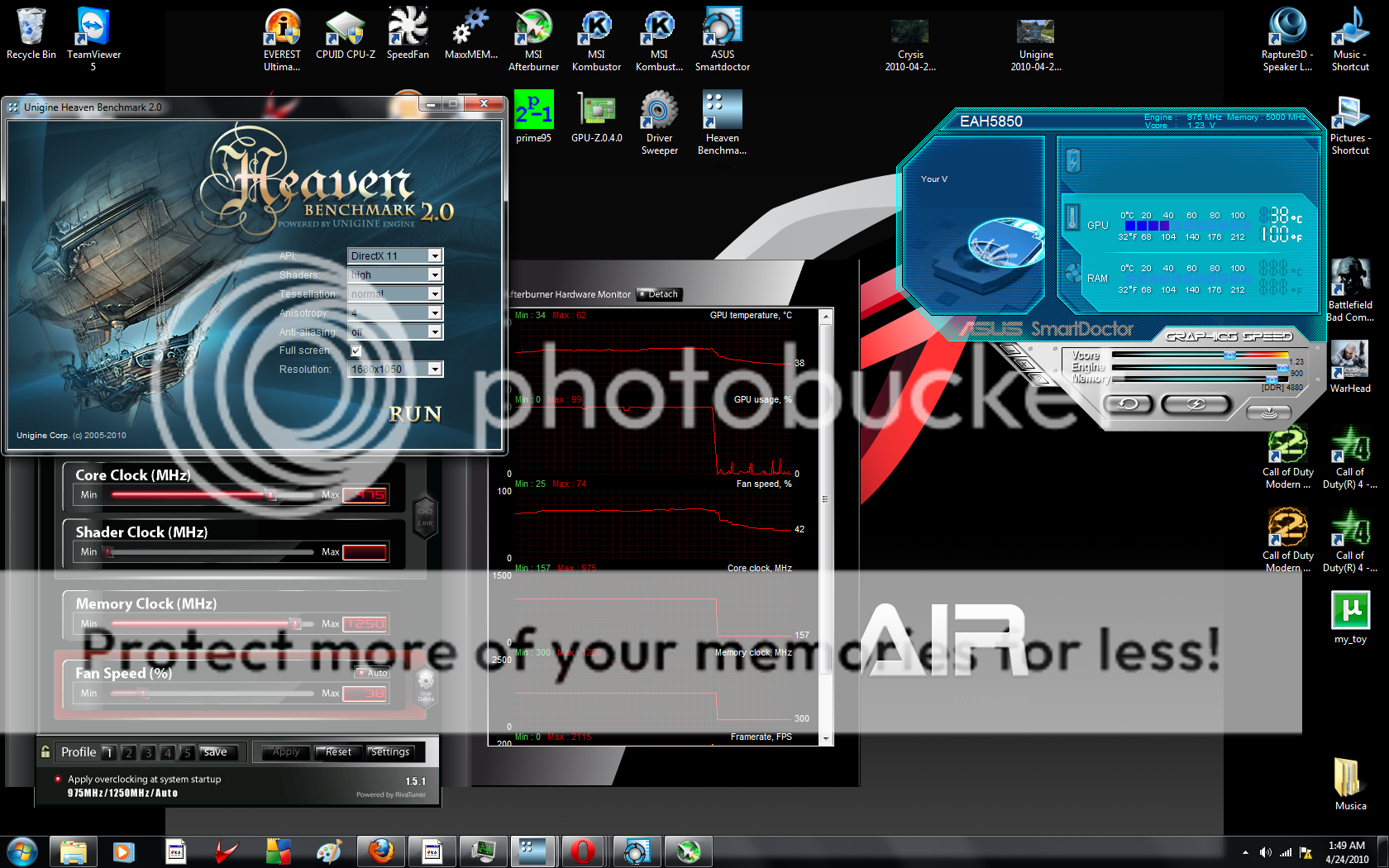Open the Anti-aliasing dropdown
Image resolution: width=1389 pixels, height=868 pixels.
coord(395,331)
